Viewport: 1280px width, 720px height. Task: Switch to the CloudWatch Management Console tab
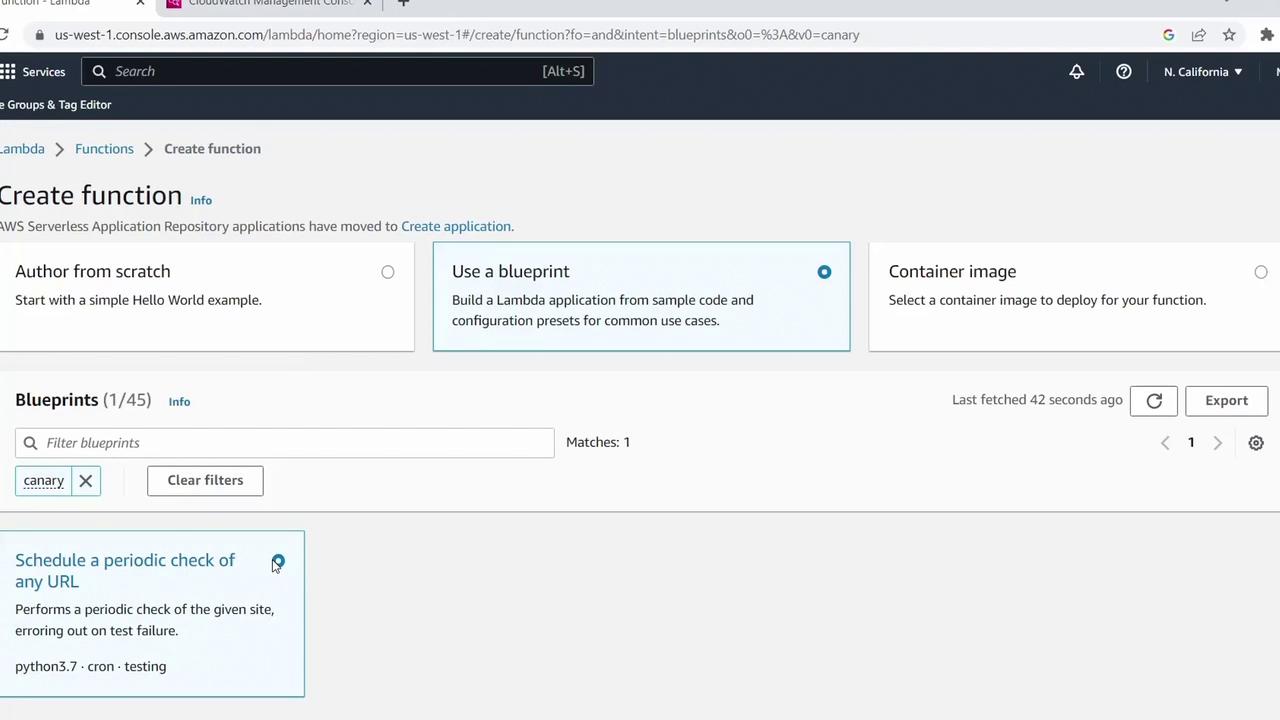(x=270, y=3)
